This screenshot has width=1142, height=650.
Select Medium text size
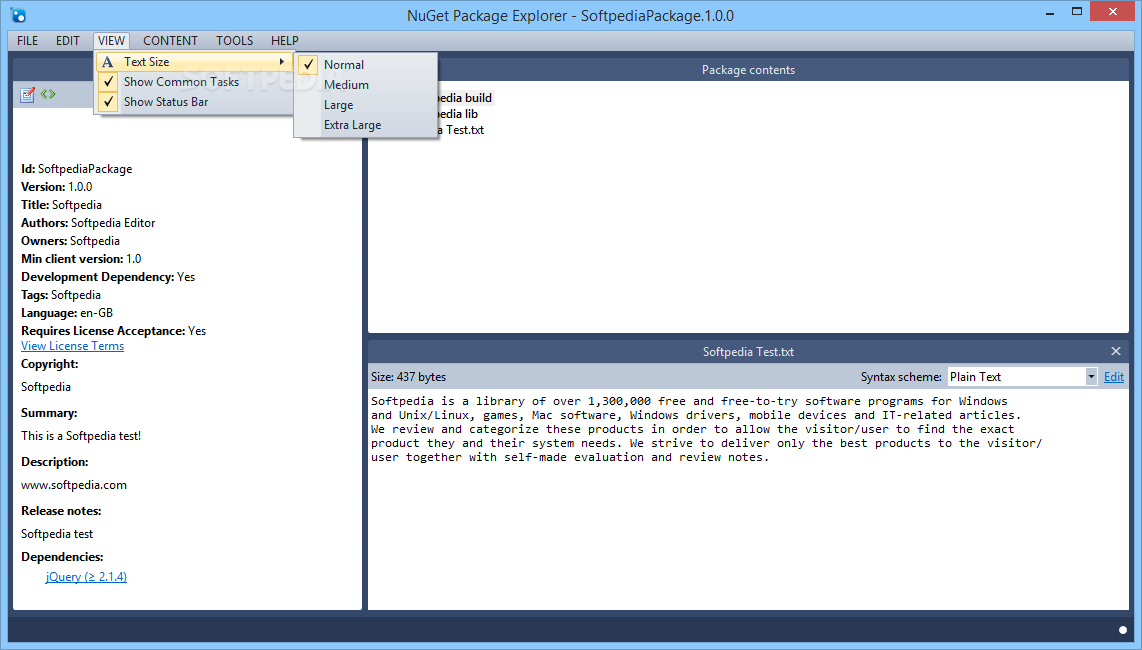(366, 85)
